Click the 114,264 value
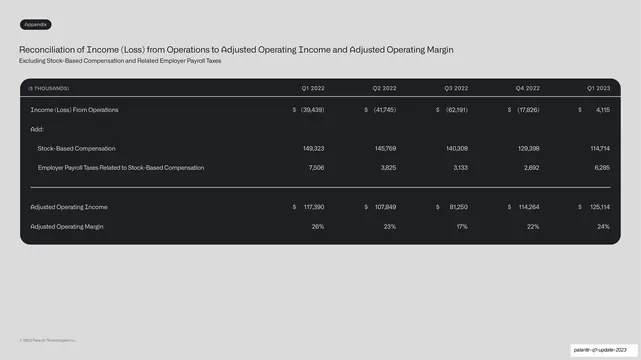The width and height of the screenshot is (641, 360). 529,207
